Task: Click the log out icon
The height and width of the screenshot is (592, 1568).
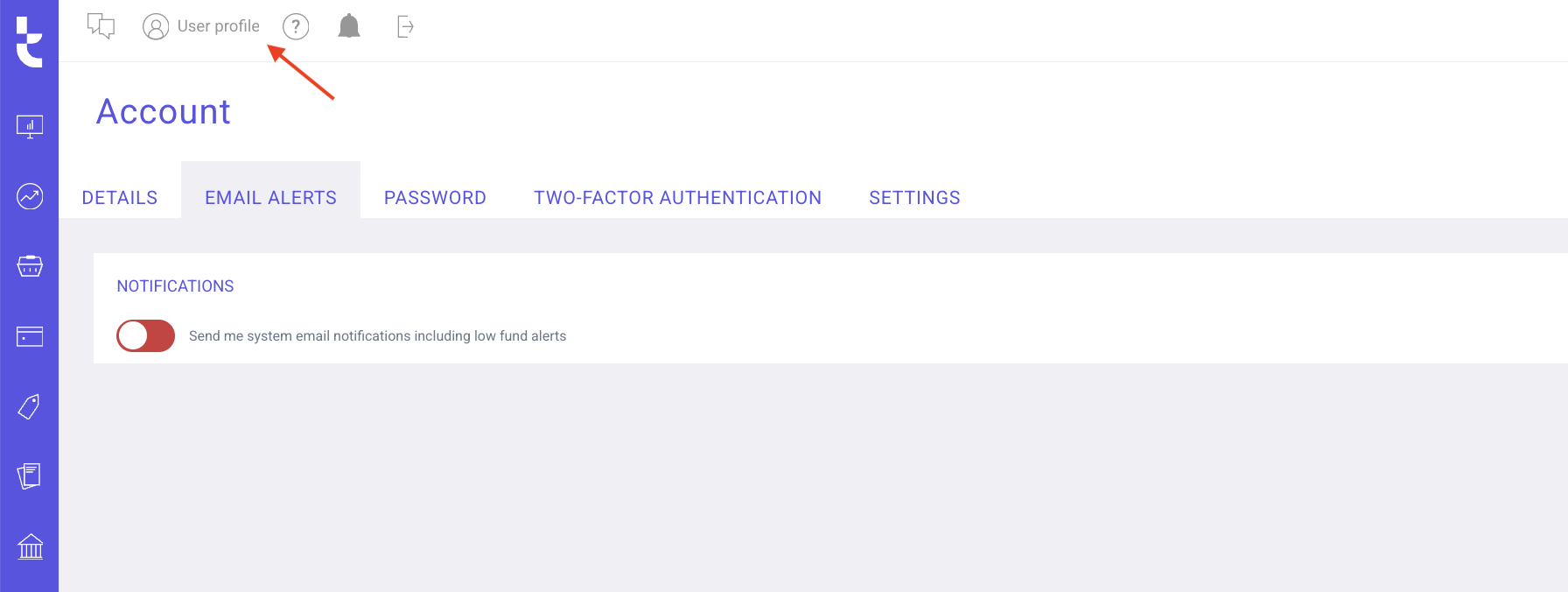Action: [x=405, y=26]
